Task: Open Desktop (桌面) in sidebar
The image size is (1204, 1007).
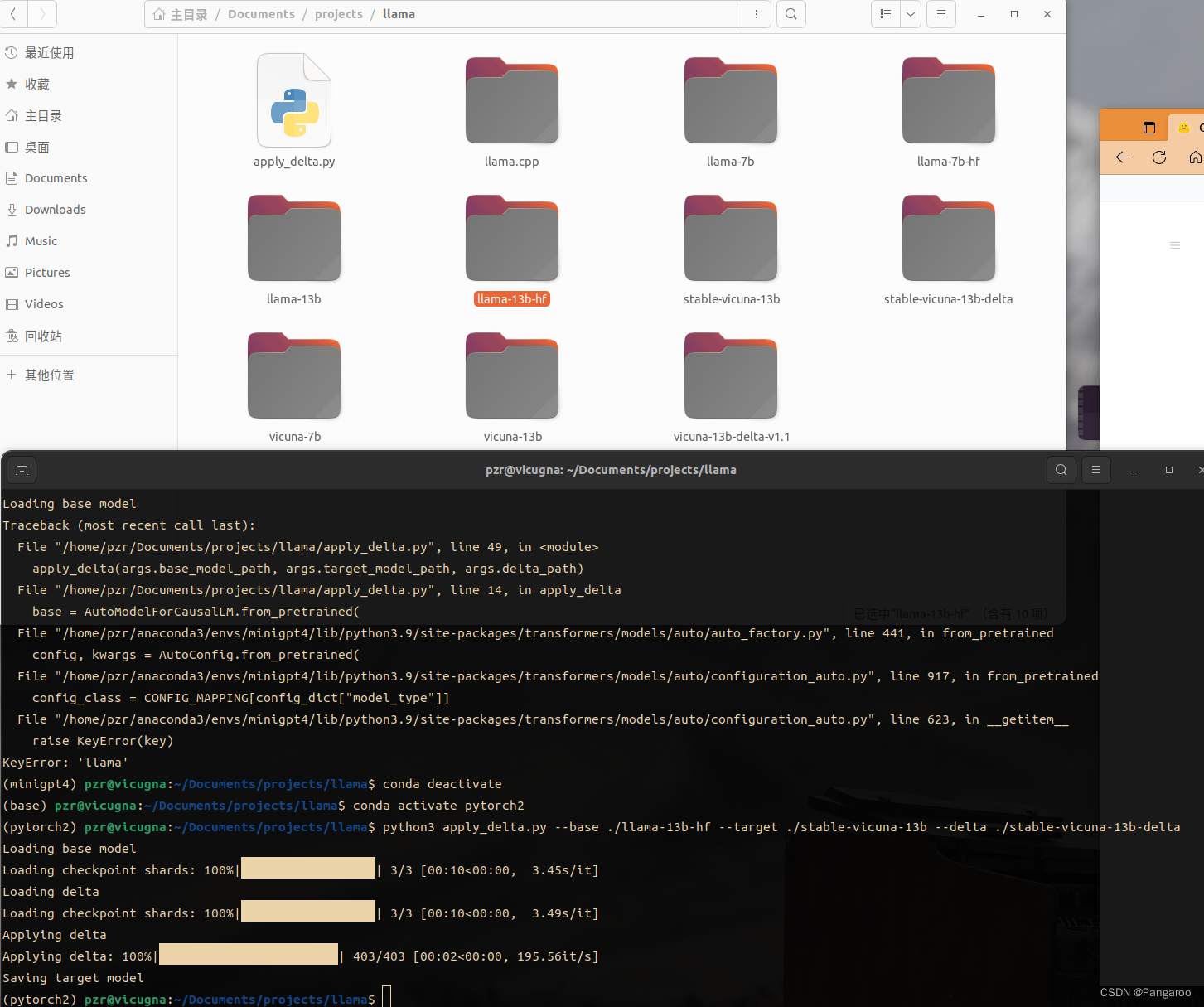Action: (89, 148)
